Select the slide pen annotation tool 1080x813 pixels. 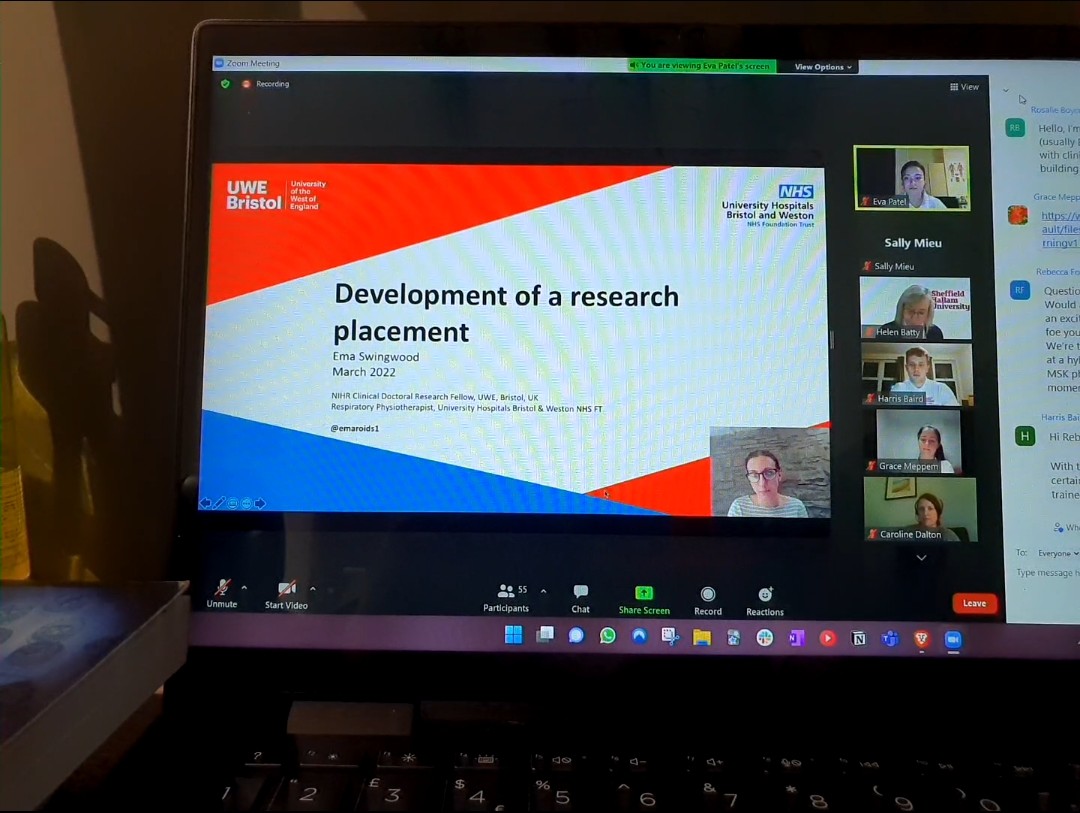tap(219, 504)
